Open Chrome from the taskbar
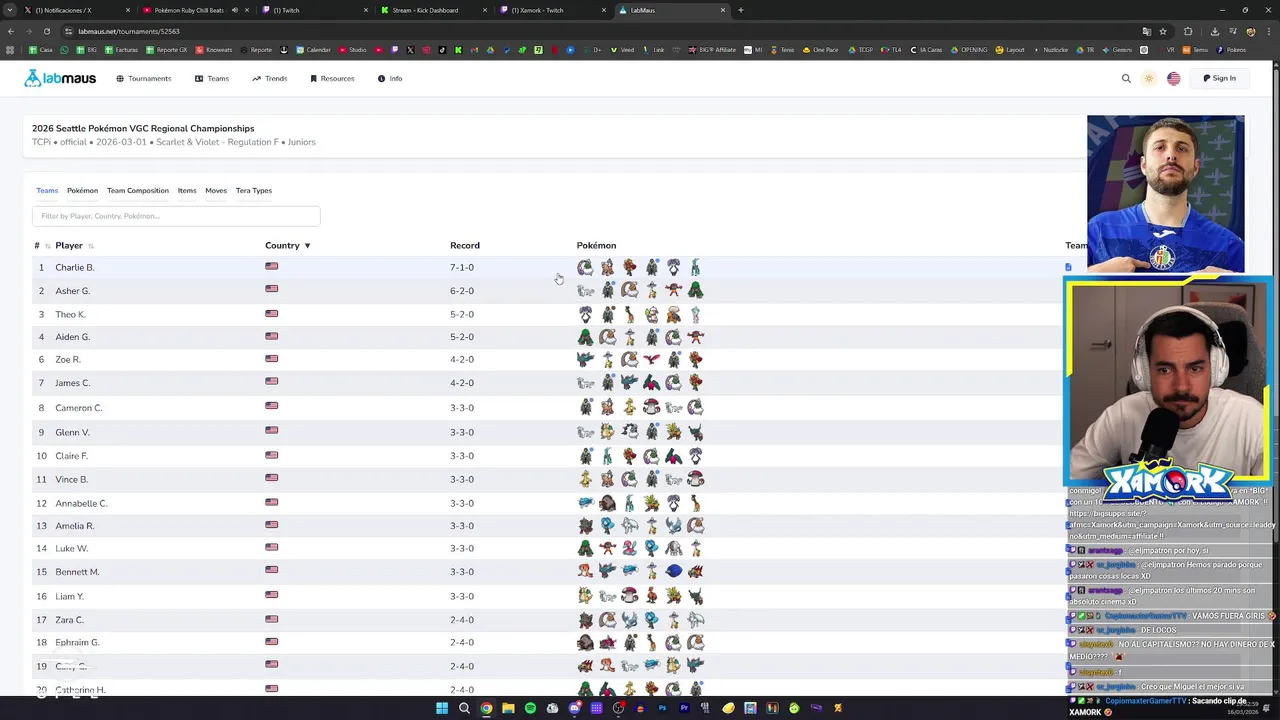 click(x=486, y=708)
